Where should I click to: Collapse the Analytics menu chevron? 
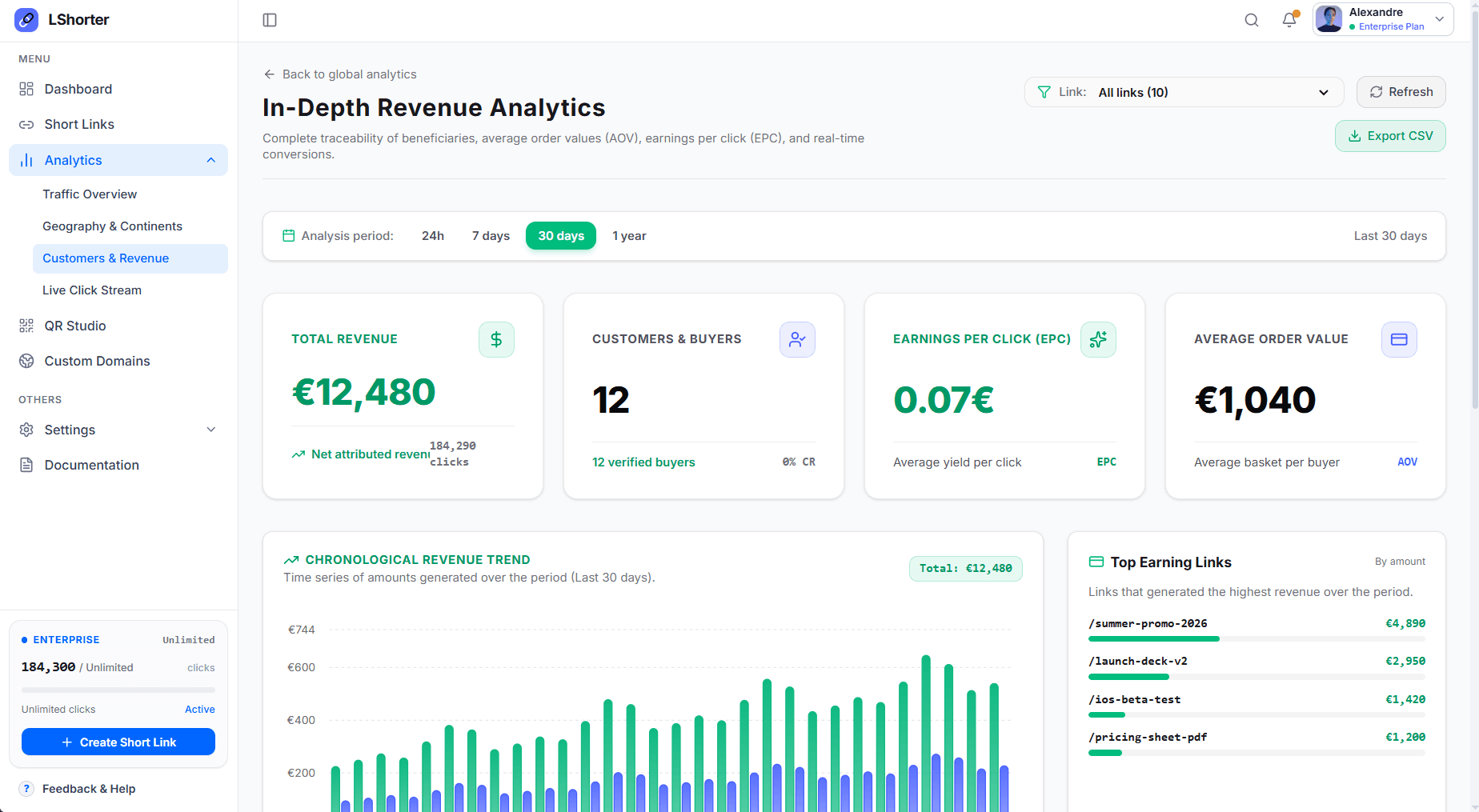211,160
